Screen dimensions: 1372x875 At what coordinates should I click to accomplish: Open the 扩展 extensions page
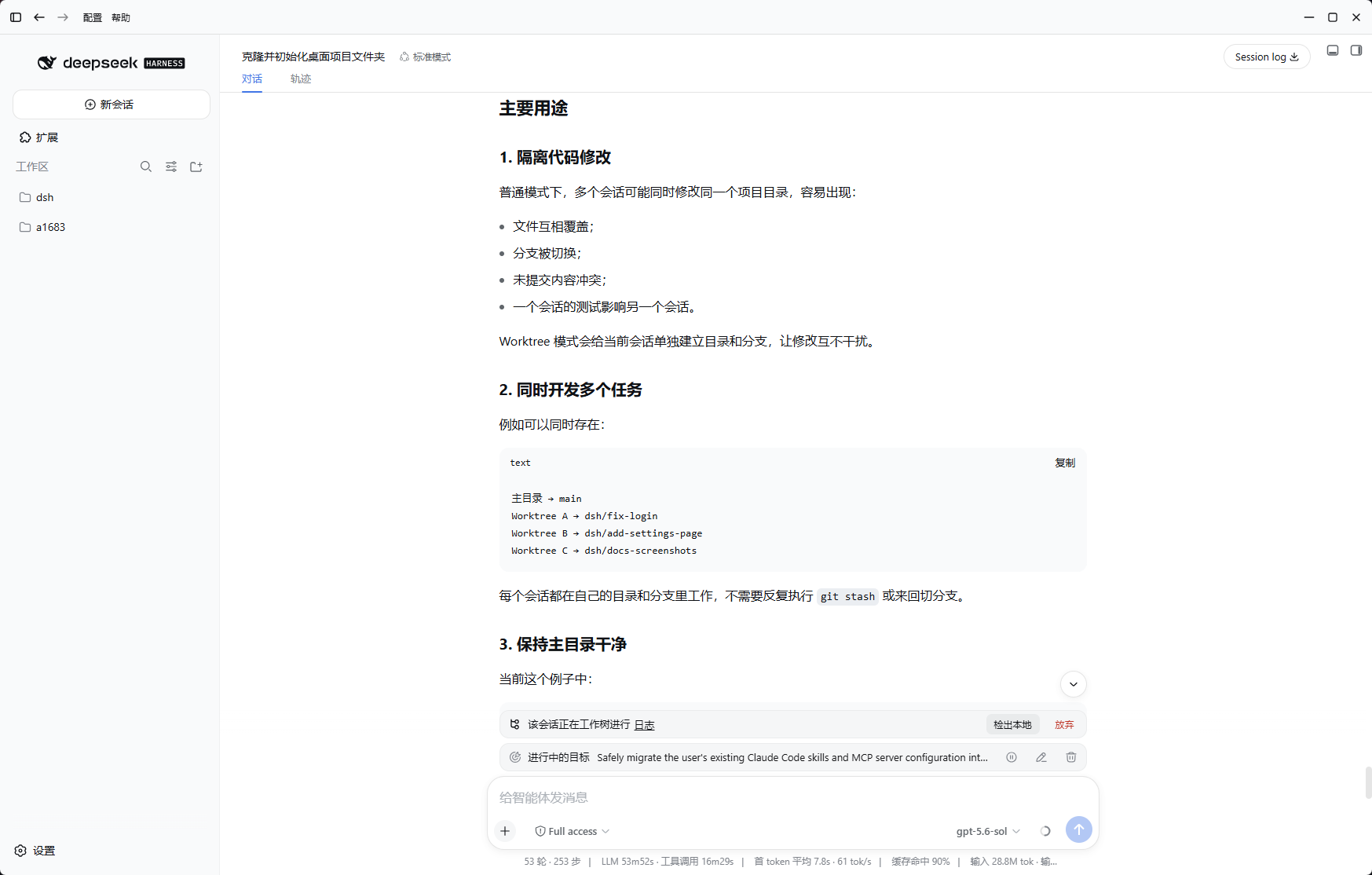[39, 137]
